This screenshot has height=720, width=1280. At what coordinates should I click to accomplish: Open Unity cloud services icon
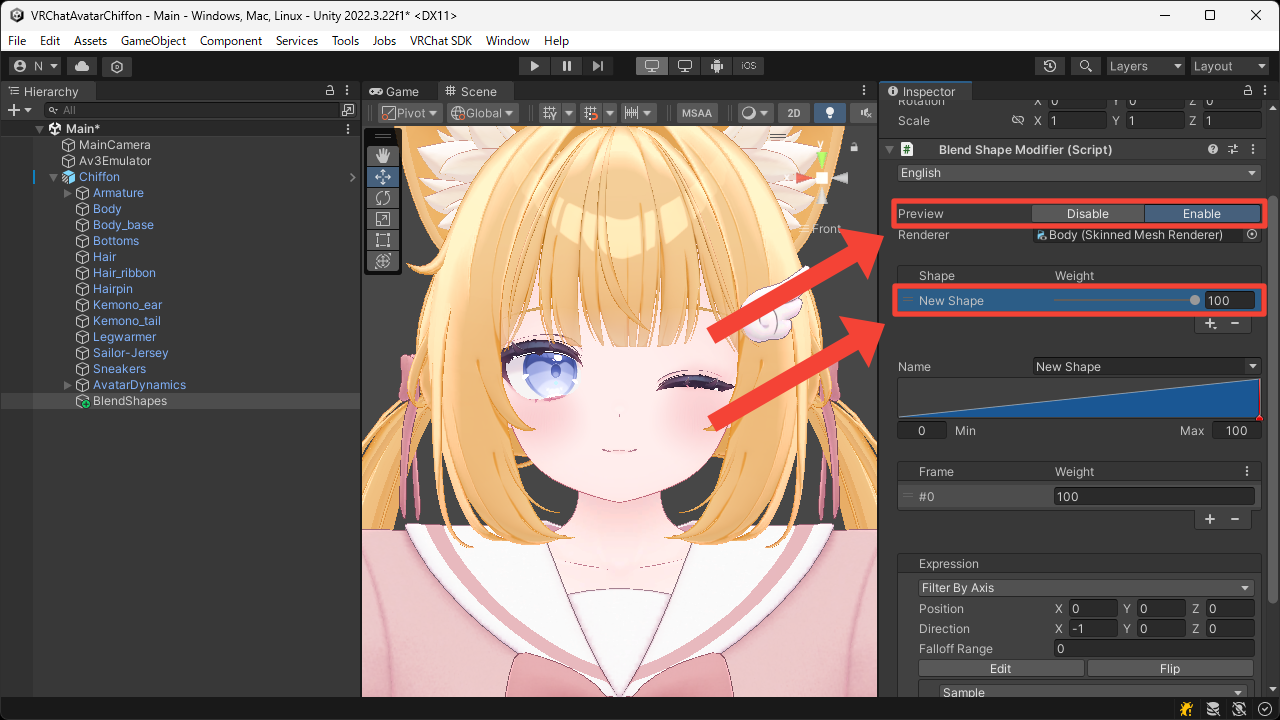click(x=81, y=66)
